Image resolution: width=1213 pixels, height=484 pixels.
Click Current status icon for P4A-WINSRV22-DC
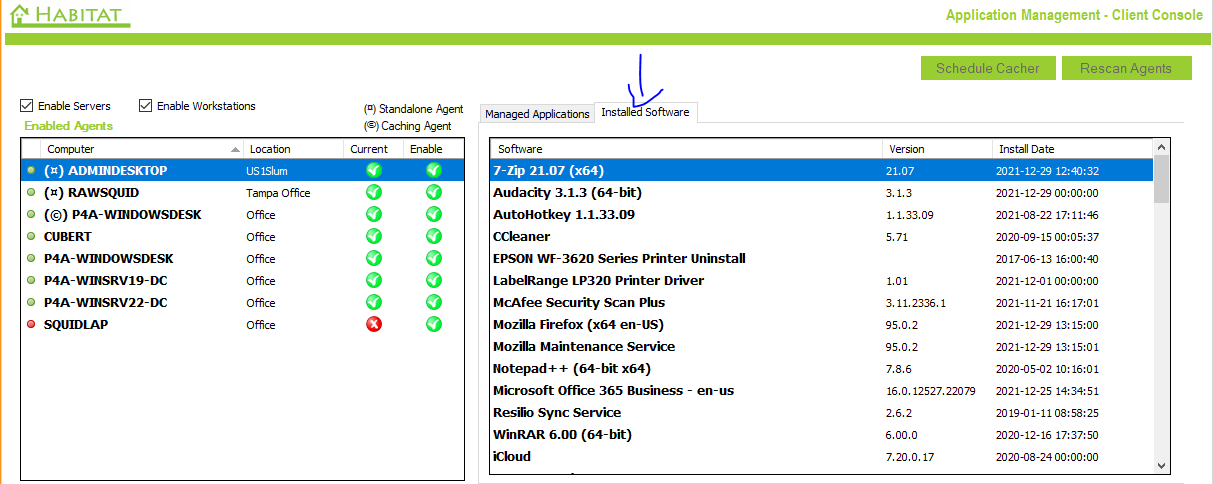pos(374,302)
